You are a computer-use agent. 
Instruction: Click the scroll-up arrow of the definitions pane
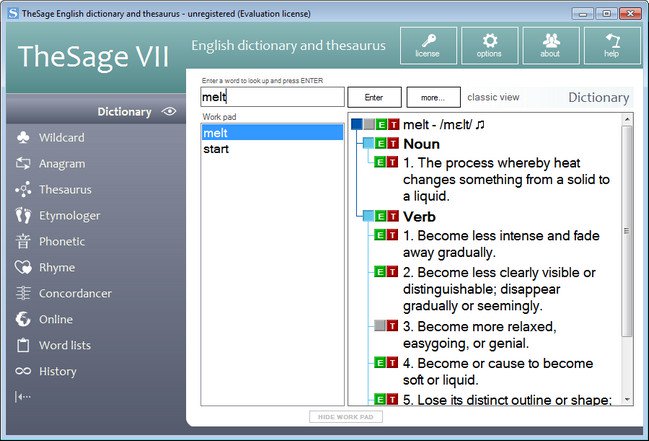[627, 119]
